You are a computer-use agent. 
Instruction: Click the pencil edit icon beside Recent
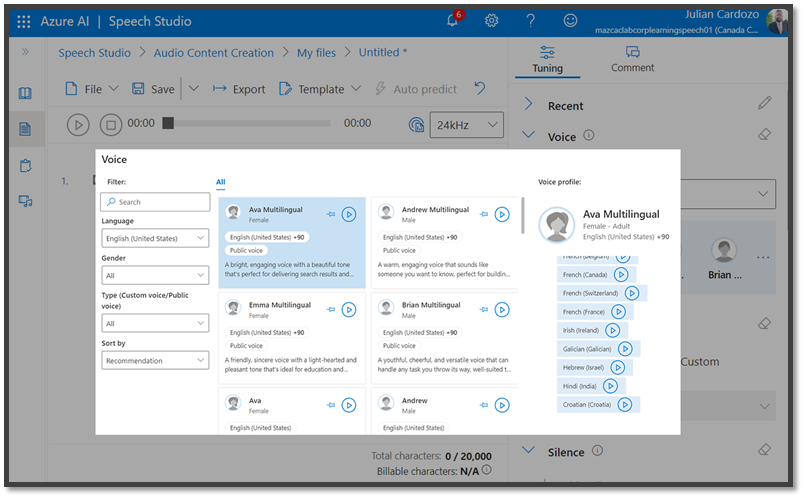[765, 103]
